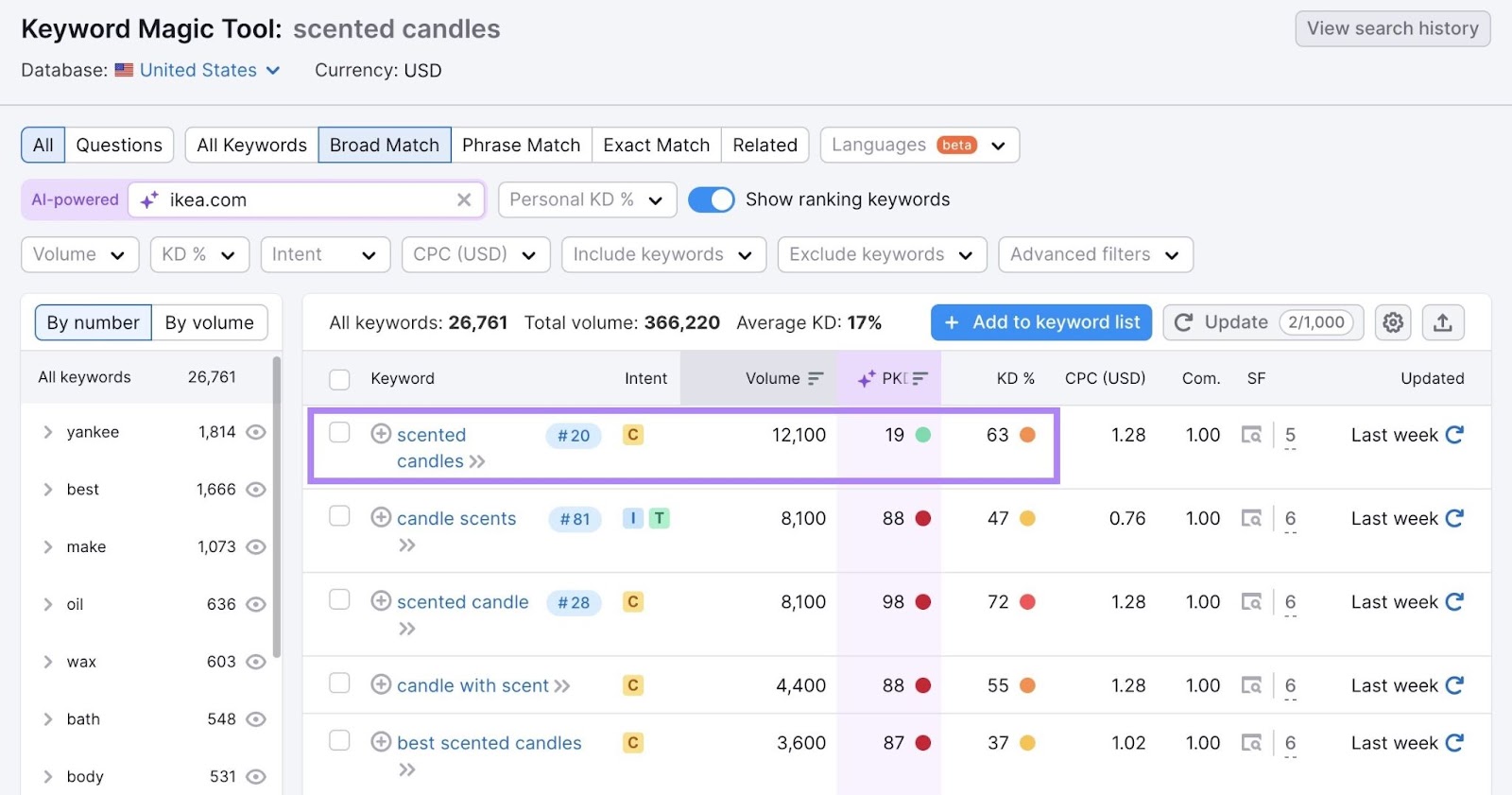Open the table settings gear
This screenshot has width=1512, height=795.
(1393, 322)
